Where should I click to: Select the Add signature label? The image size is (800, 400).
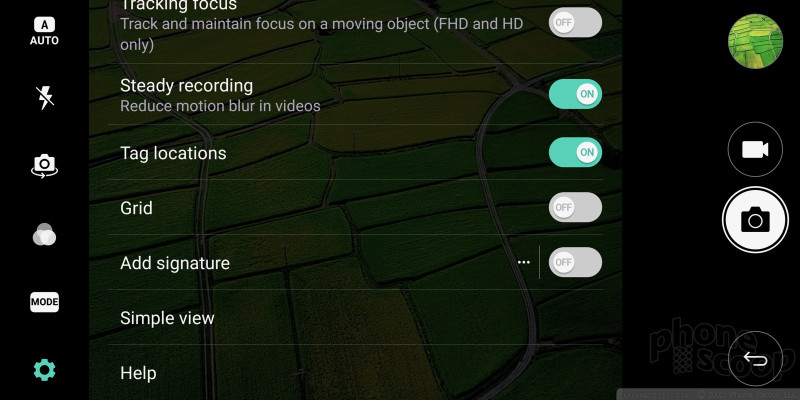click(175, 263)
